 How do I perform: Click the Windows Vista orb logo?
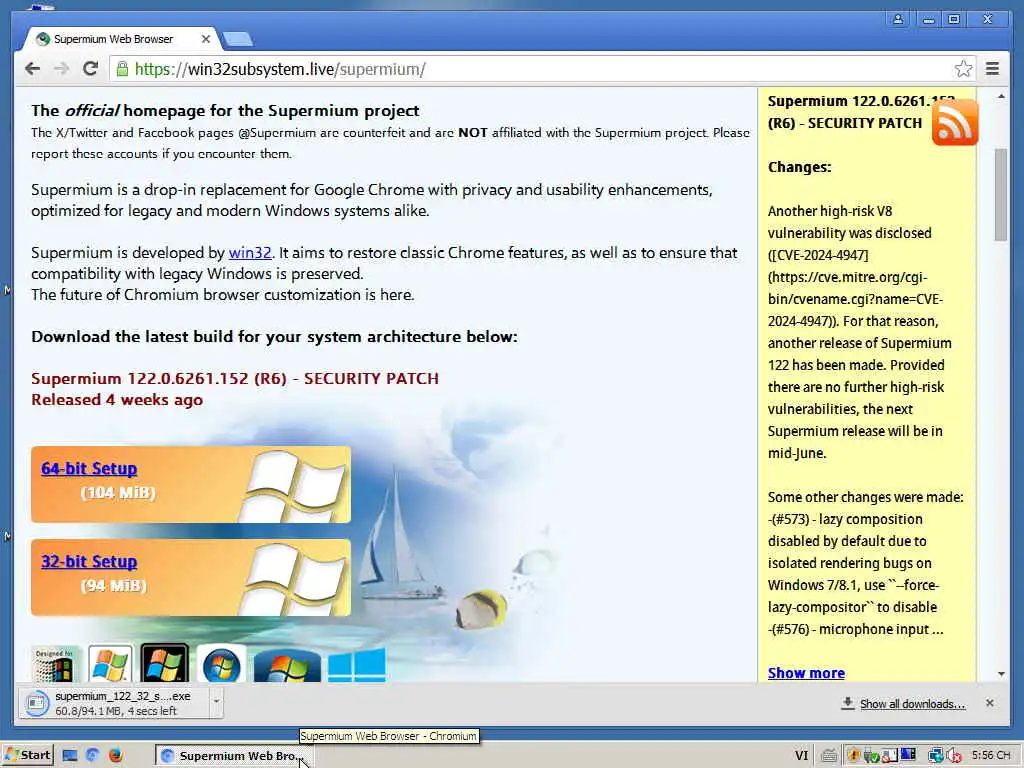[221, 665]
